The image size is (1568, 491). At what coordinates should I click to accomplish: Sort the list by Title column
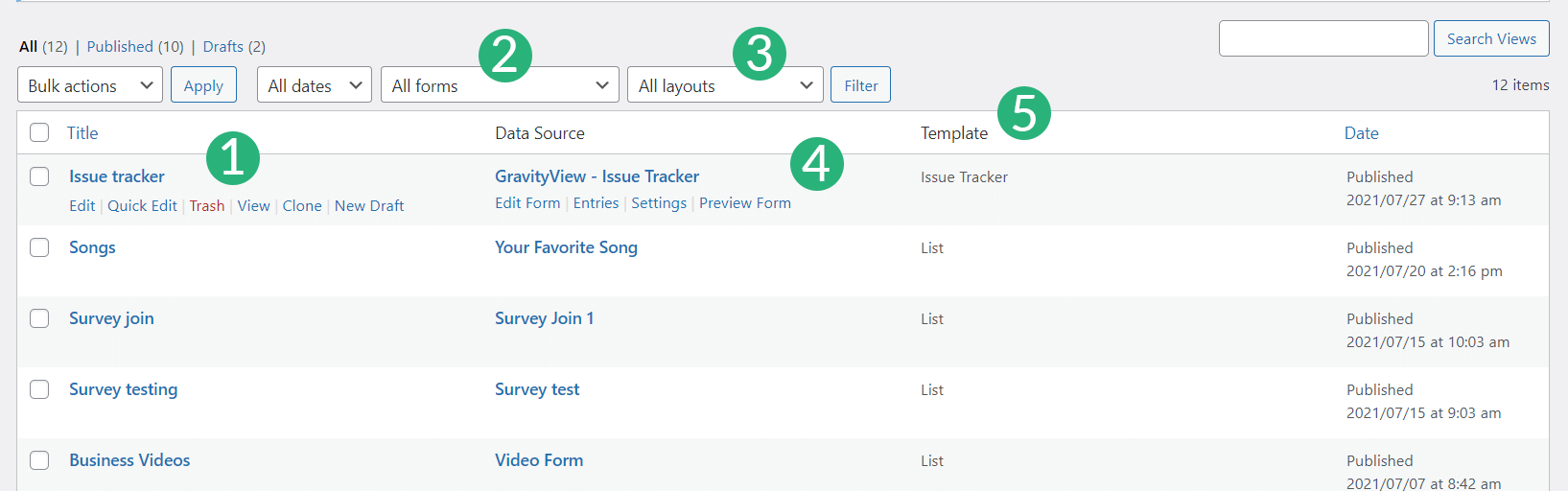point(82,133)
